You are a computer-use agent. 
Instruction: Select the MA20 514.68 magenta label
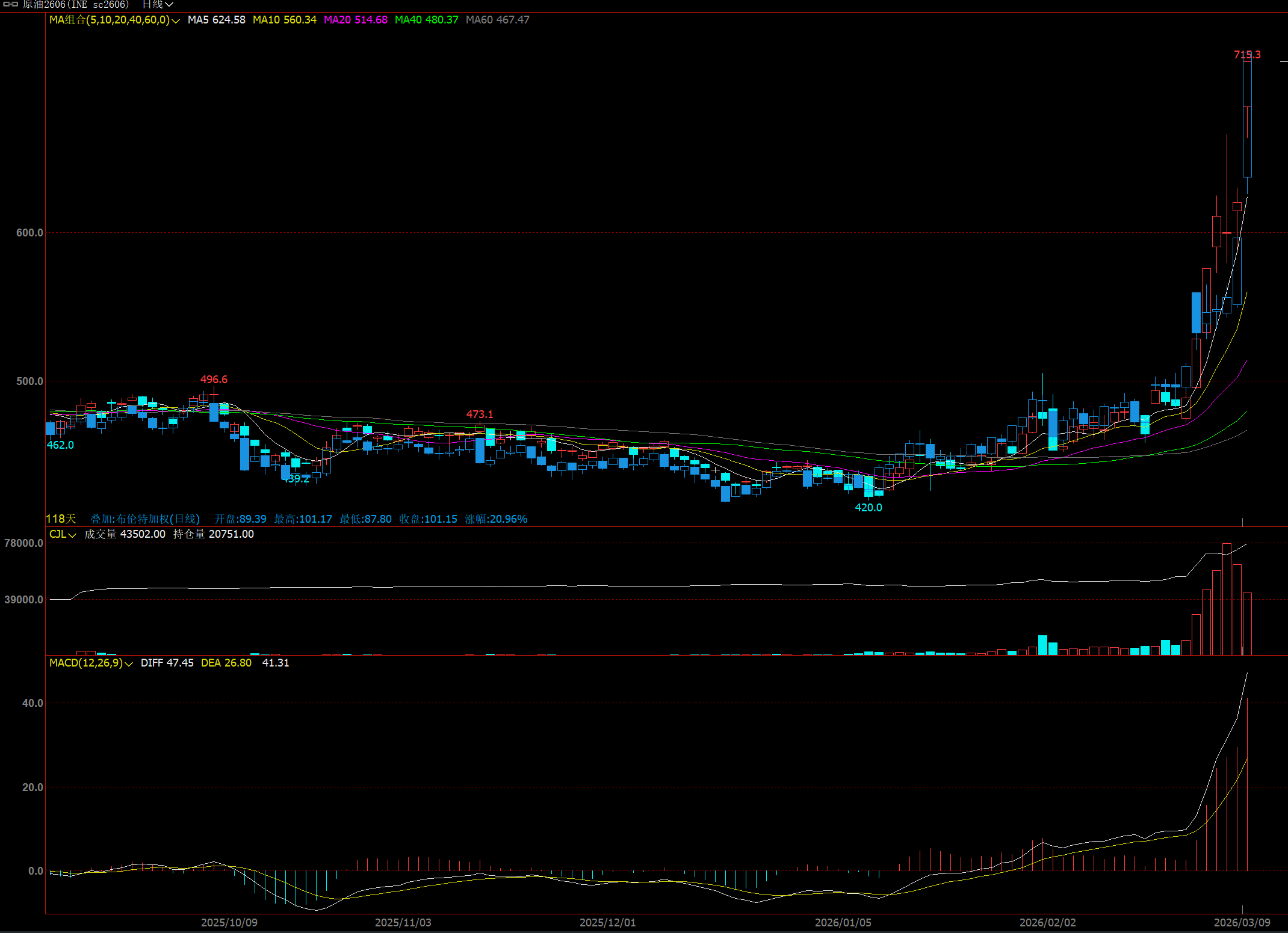[x=355, y=20]
